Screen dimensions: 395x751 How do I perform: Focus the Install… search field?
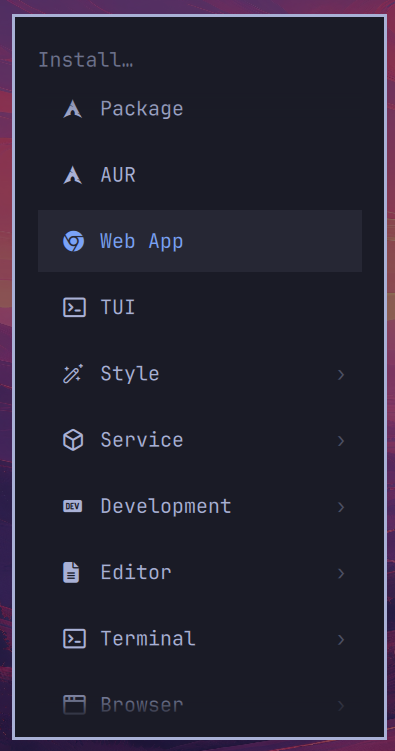200,60
